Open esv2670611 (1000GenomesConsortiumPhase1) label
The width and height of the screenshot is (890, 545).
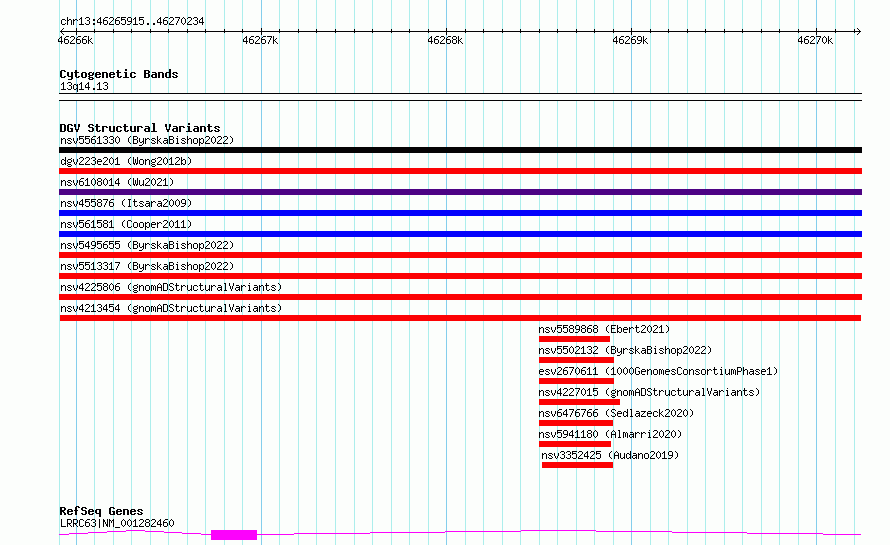coord(658,371)
